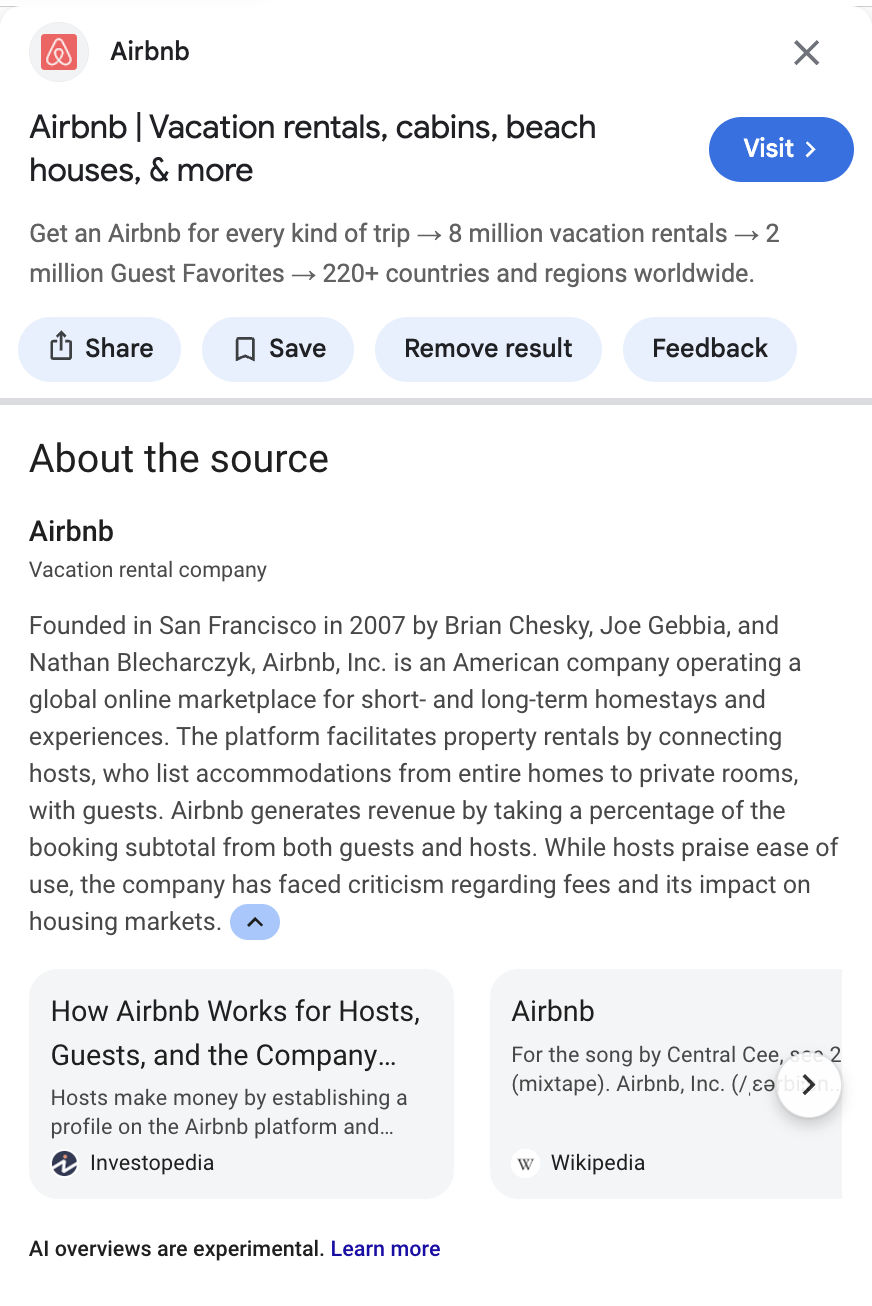Open the Feedback option

(x=709, y=349)
